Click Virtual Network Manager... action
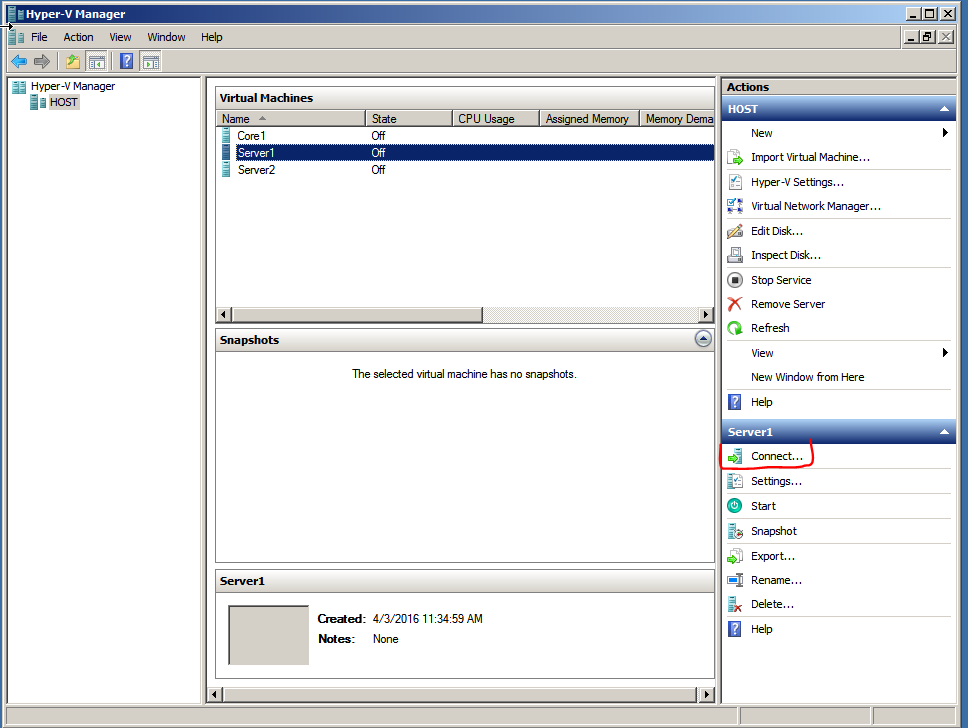 tap(816, 206)
